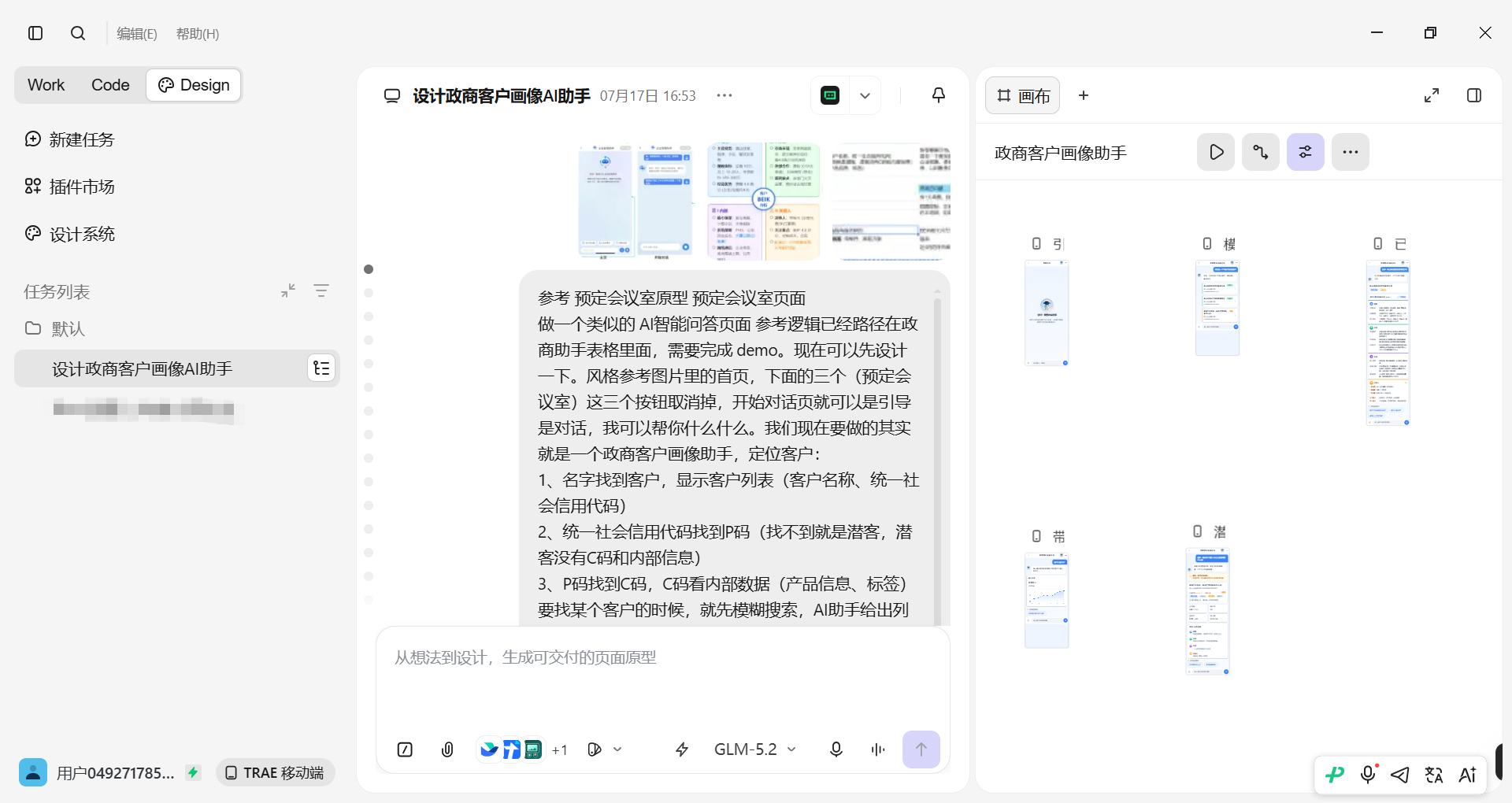The height and width of the screenshot is (803, 1512).
Task: Add a new canvas tab with plus icon
Action: click(x=1084, y=95)
